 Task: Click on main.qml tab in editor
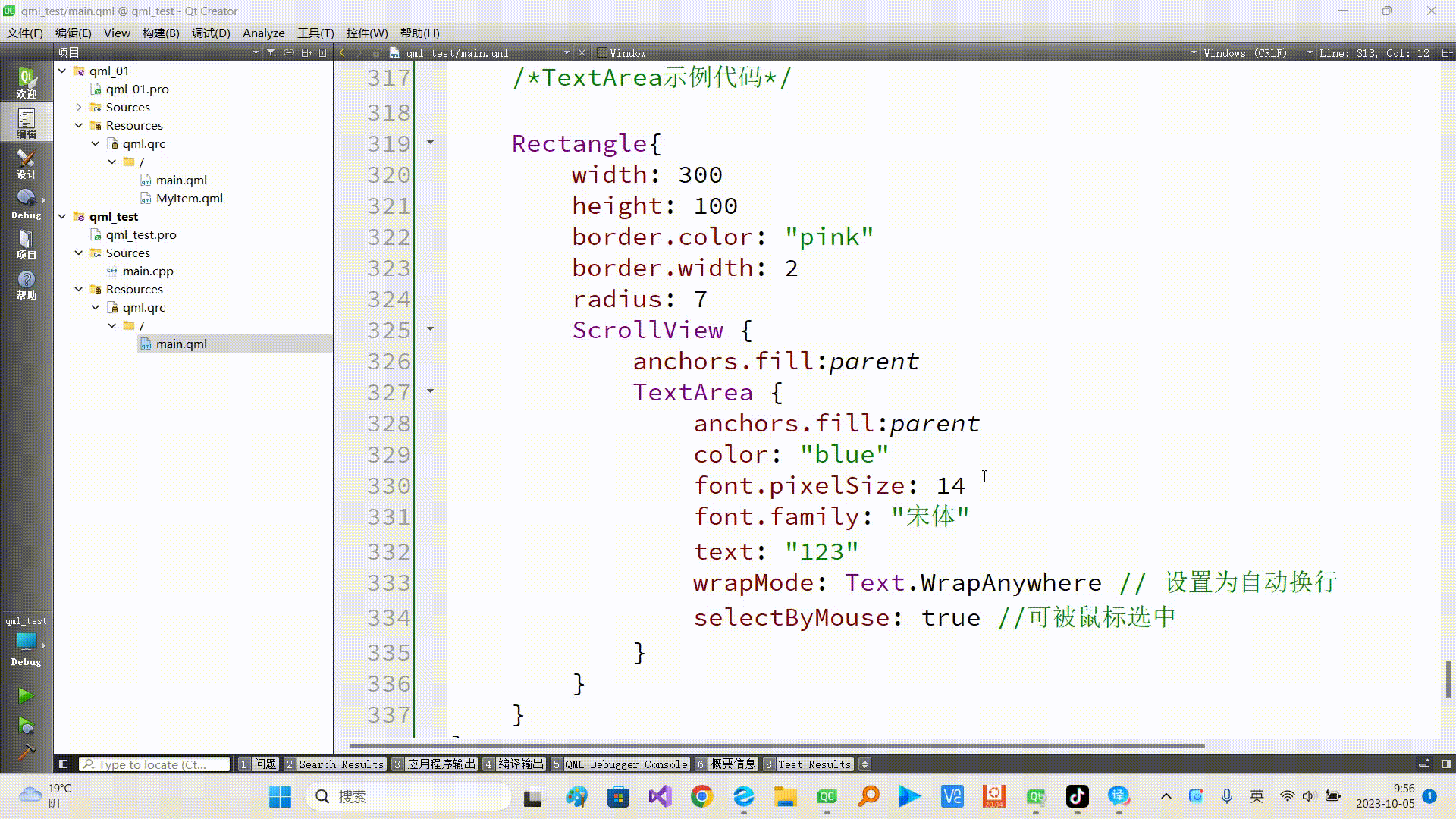tap(459, 52)
